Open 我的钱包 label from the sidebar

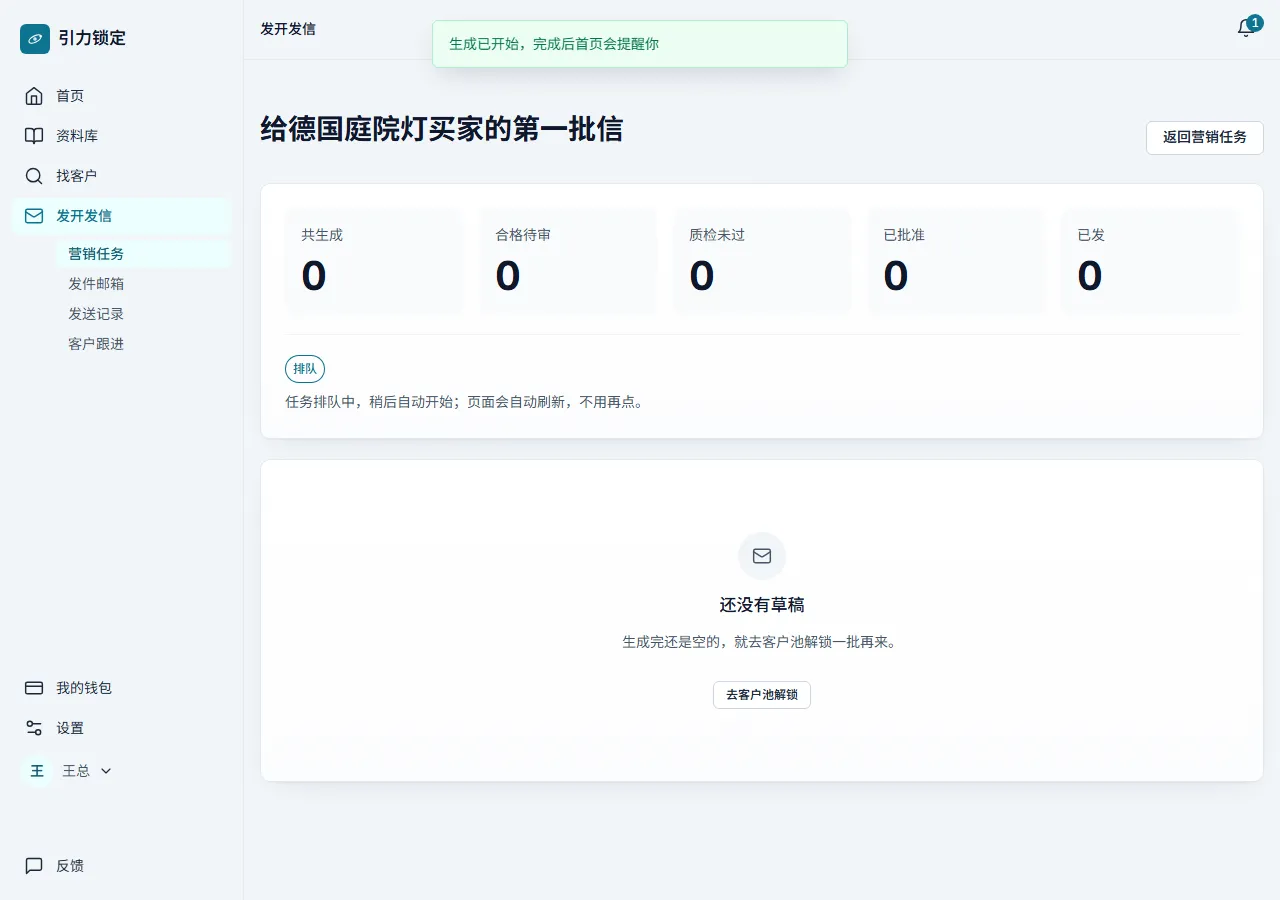84,688
